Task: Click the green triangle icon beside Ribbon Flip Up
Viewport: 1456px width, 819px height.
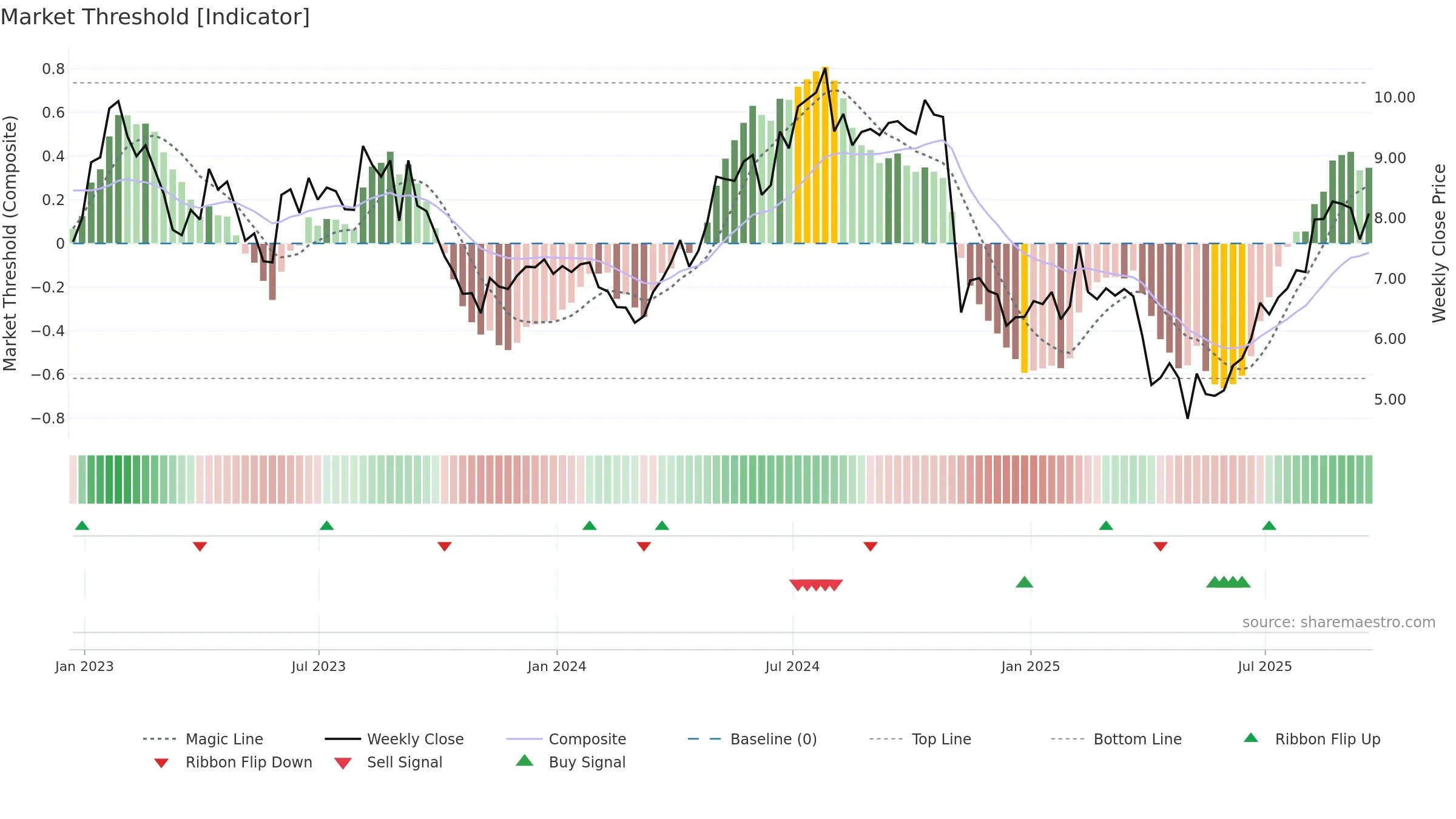Action: tap(1251, 738)
